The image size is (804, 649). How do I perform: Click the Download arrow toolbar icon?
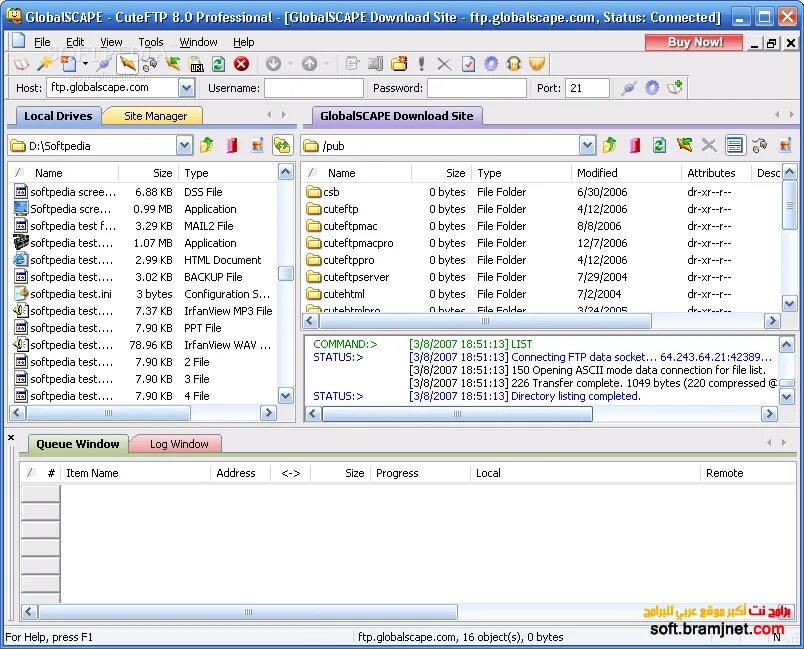[273, 64]
